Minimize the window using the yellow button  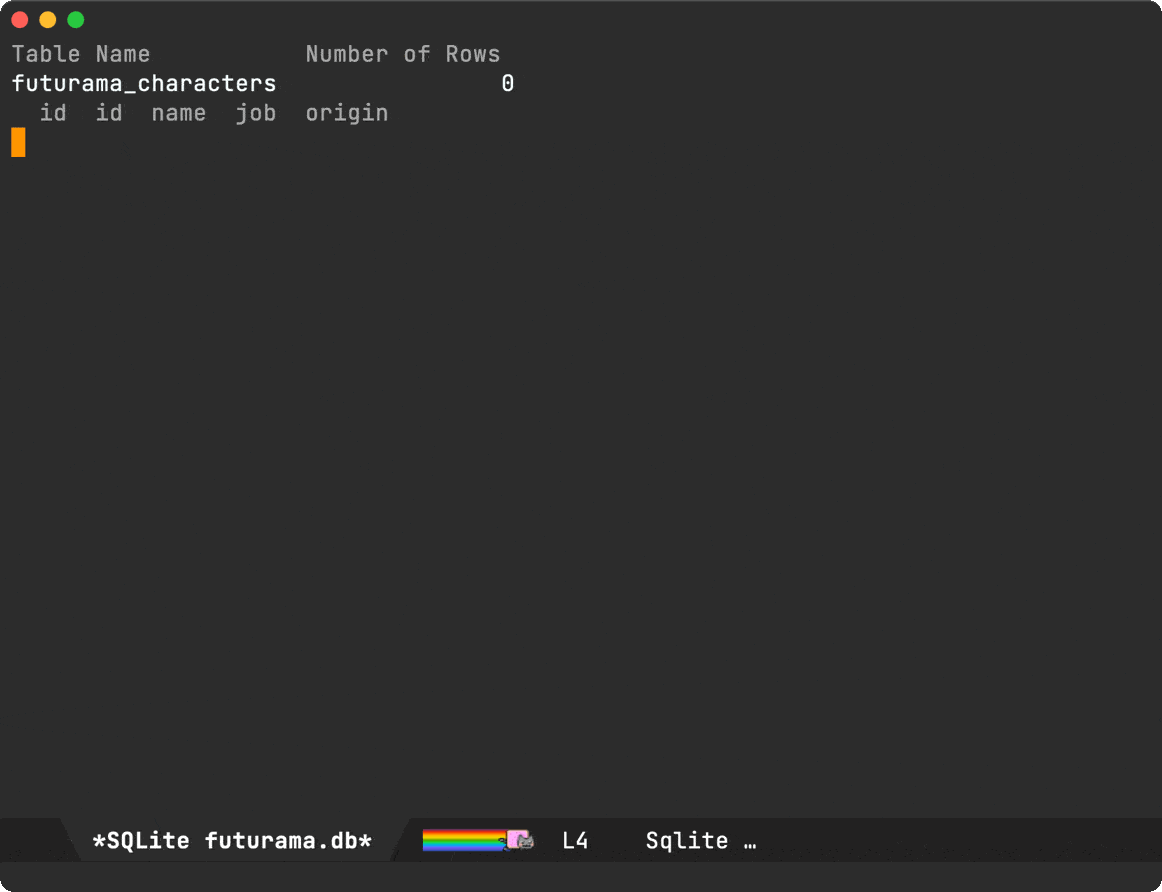47,20
